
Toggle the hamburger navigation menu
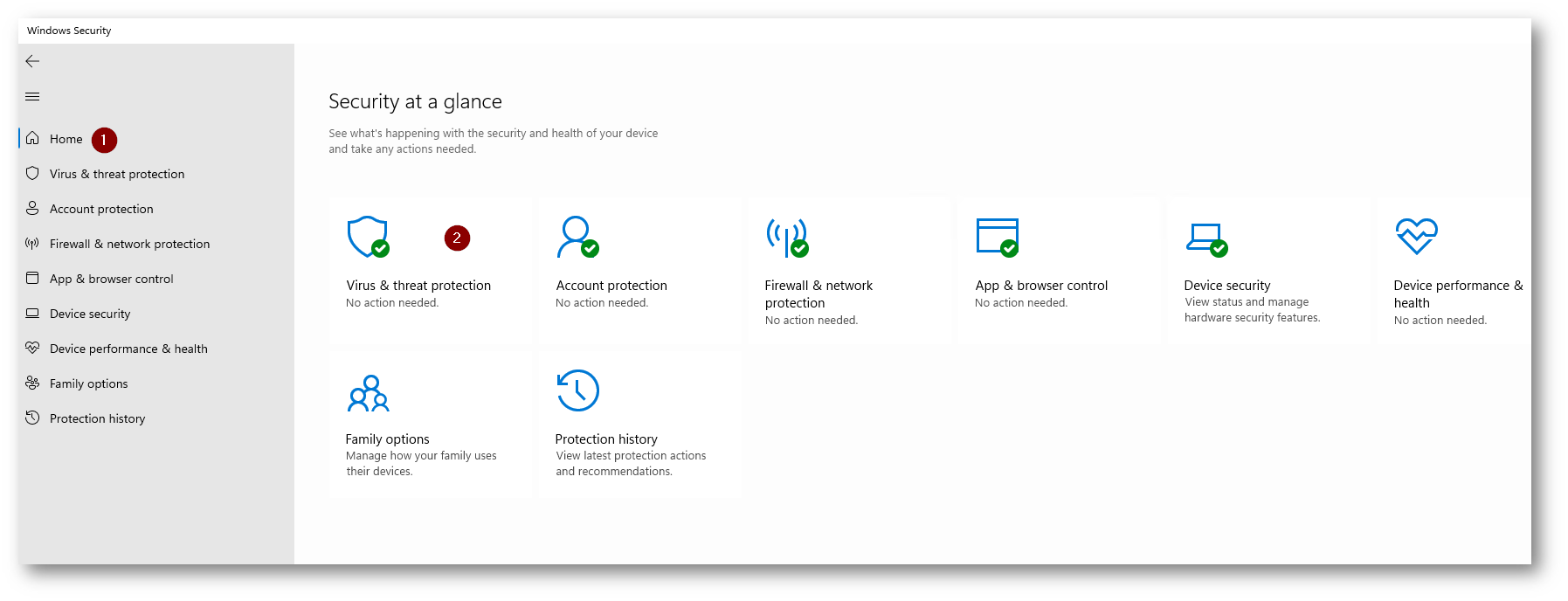click(32, 96)
